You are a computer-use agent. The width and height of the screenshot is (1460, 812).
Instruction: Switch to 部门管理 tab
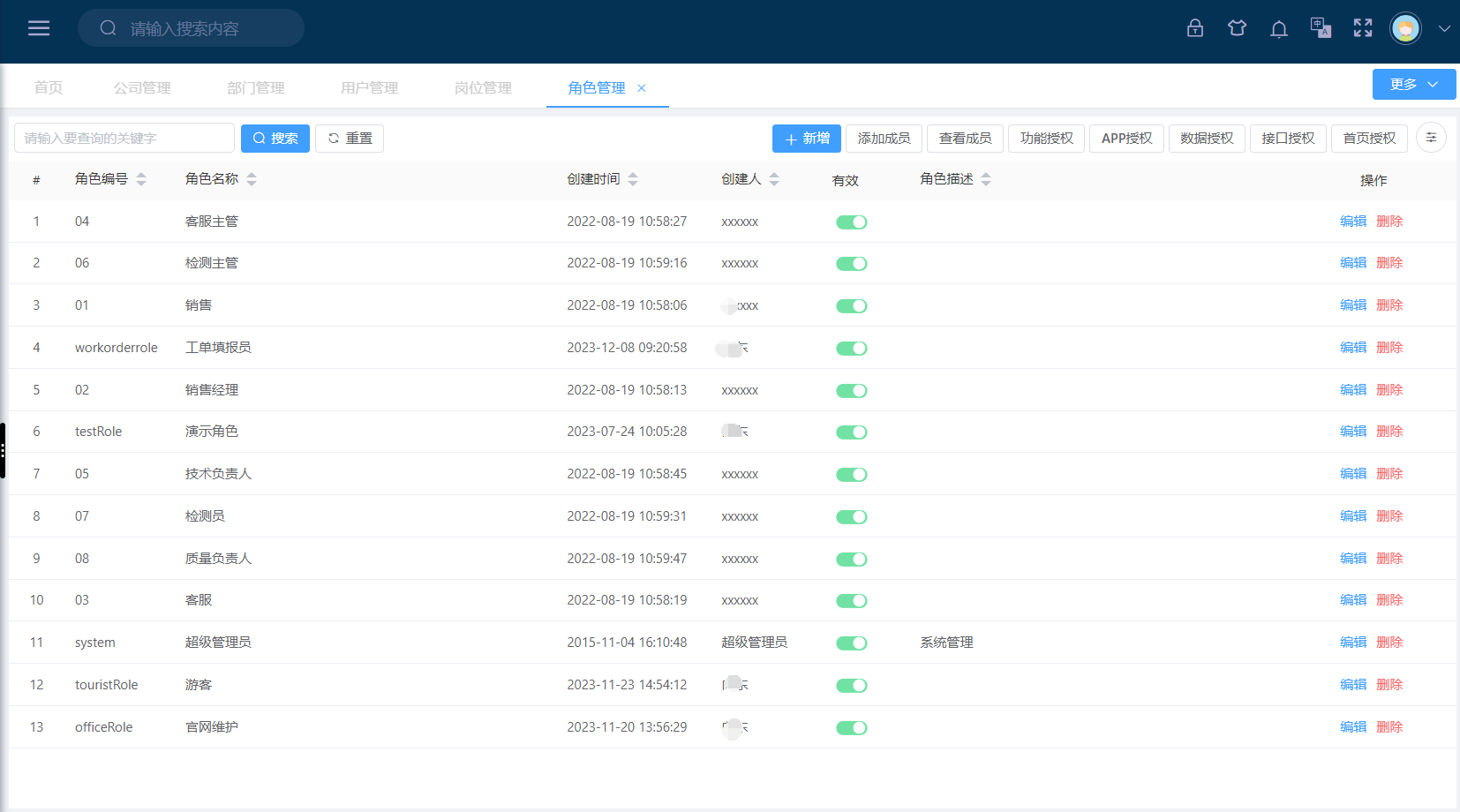click(x=256, y=87)
